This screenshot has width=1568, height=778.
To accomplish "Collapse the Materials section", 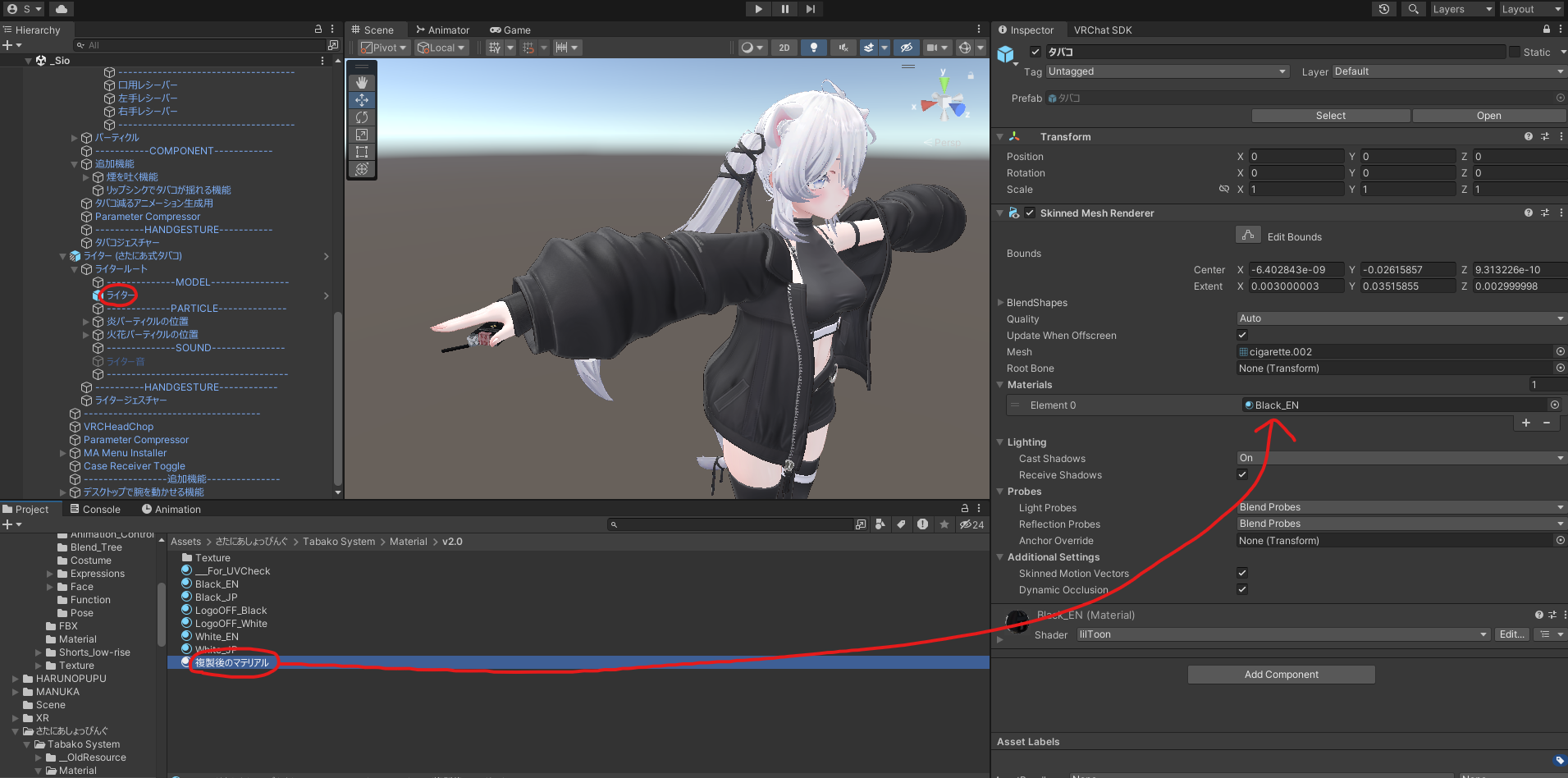I will click(1000, 385).
